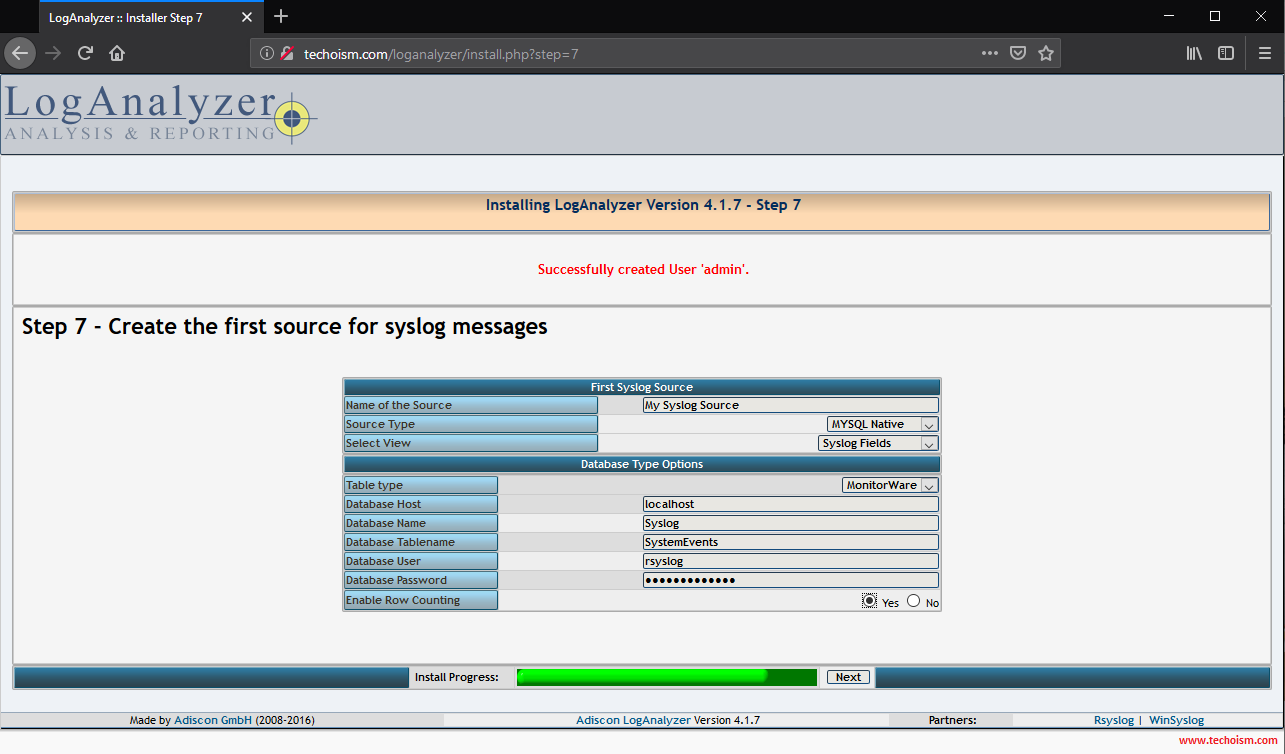This screenshot has height=754, width=1285.
Task: Click the Step 7 page heading
Action: coord(285,327)
